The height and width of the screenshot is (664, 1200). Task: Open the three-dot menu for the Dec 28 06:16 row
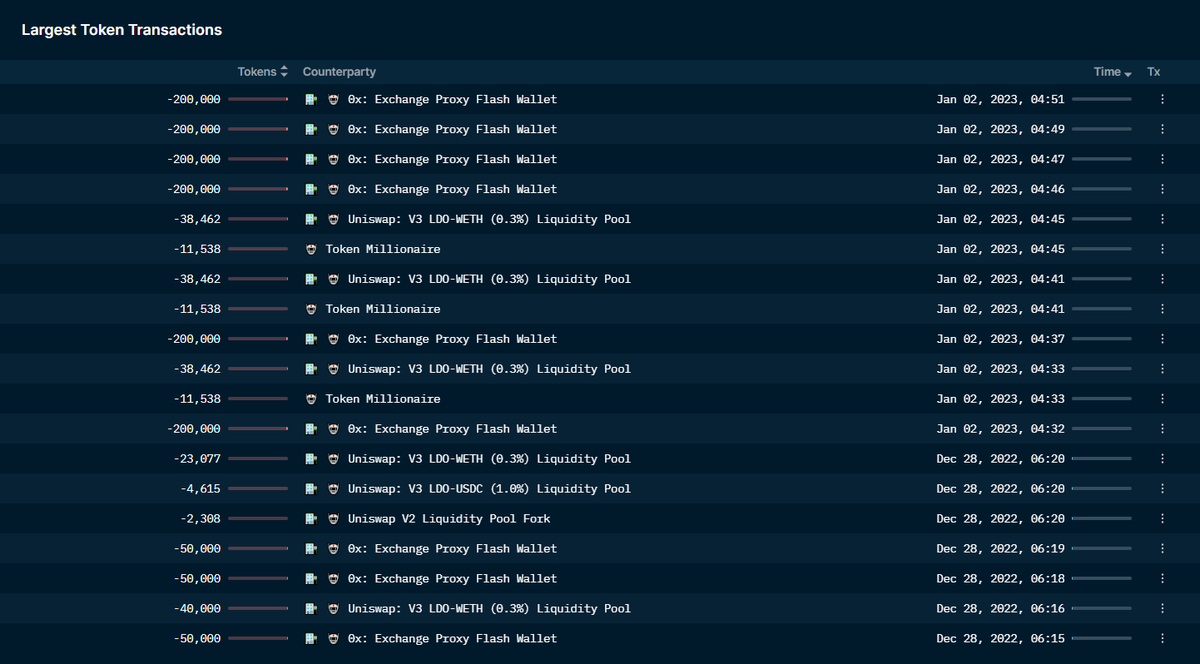1162,609
